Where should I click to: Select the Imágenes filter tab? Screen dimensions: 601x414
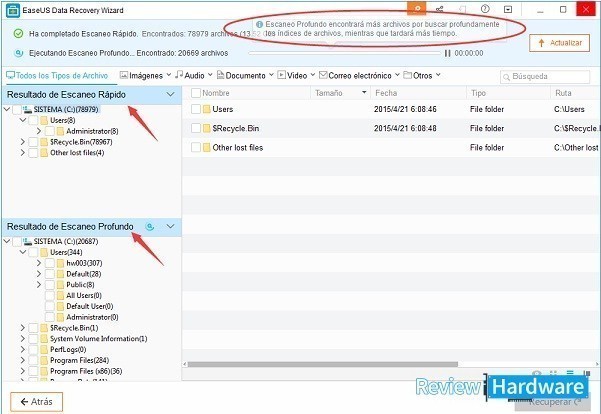[141, 76]
